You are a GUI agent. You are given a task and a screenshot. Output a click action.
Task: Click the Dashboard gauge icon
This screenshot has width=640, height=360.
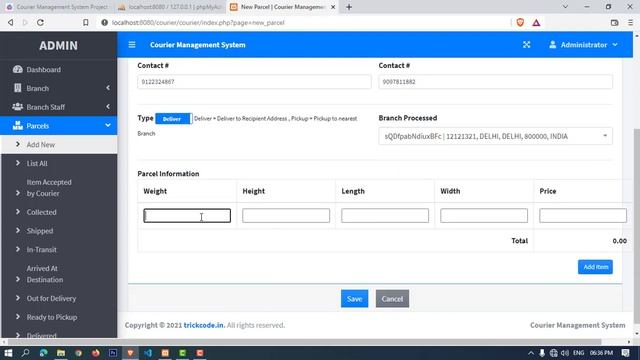point(18,69)
